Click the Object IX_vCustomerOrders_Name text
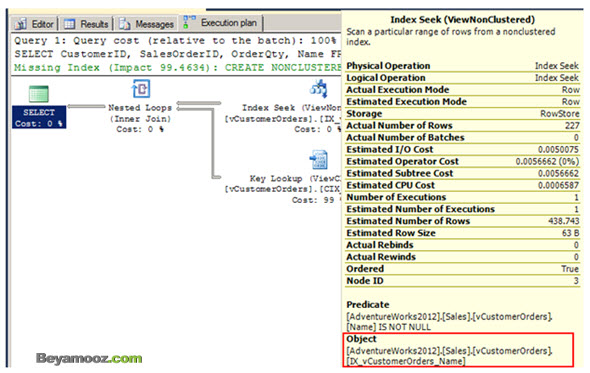Viewport: 590px width, 373px height. [449, 356]
